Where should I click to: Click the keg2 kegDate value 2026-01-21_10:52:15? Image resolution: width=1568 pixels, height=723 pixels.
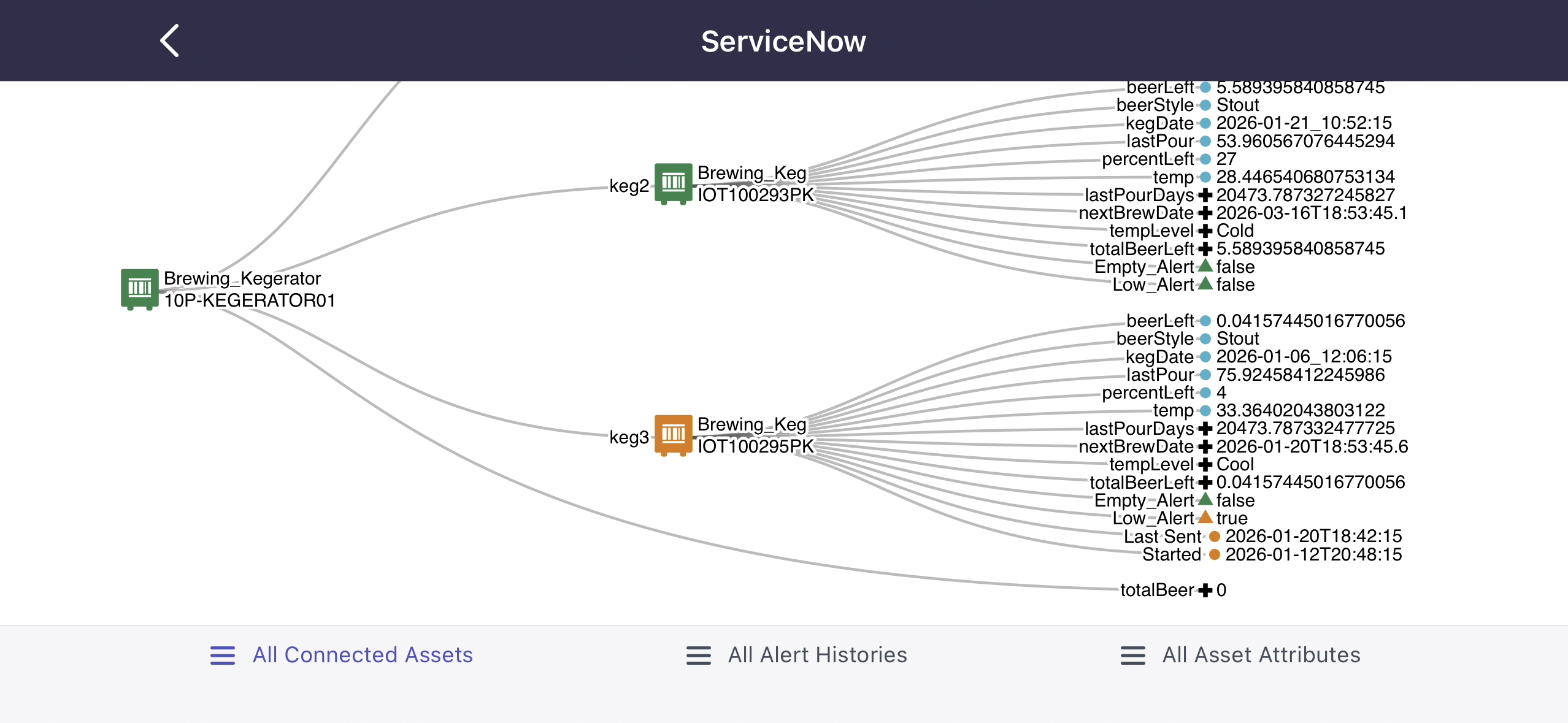1304,123
